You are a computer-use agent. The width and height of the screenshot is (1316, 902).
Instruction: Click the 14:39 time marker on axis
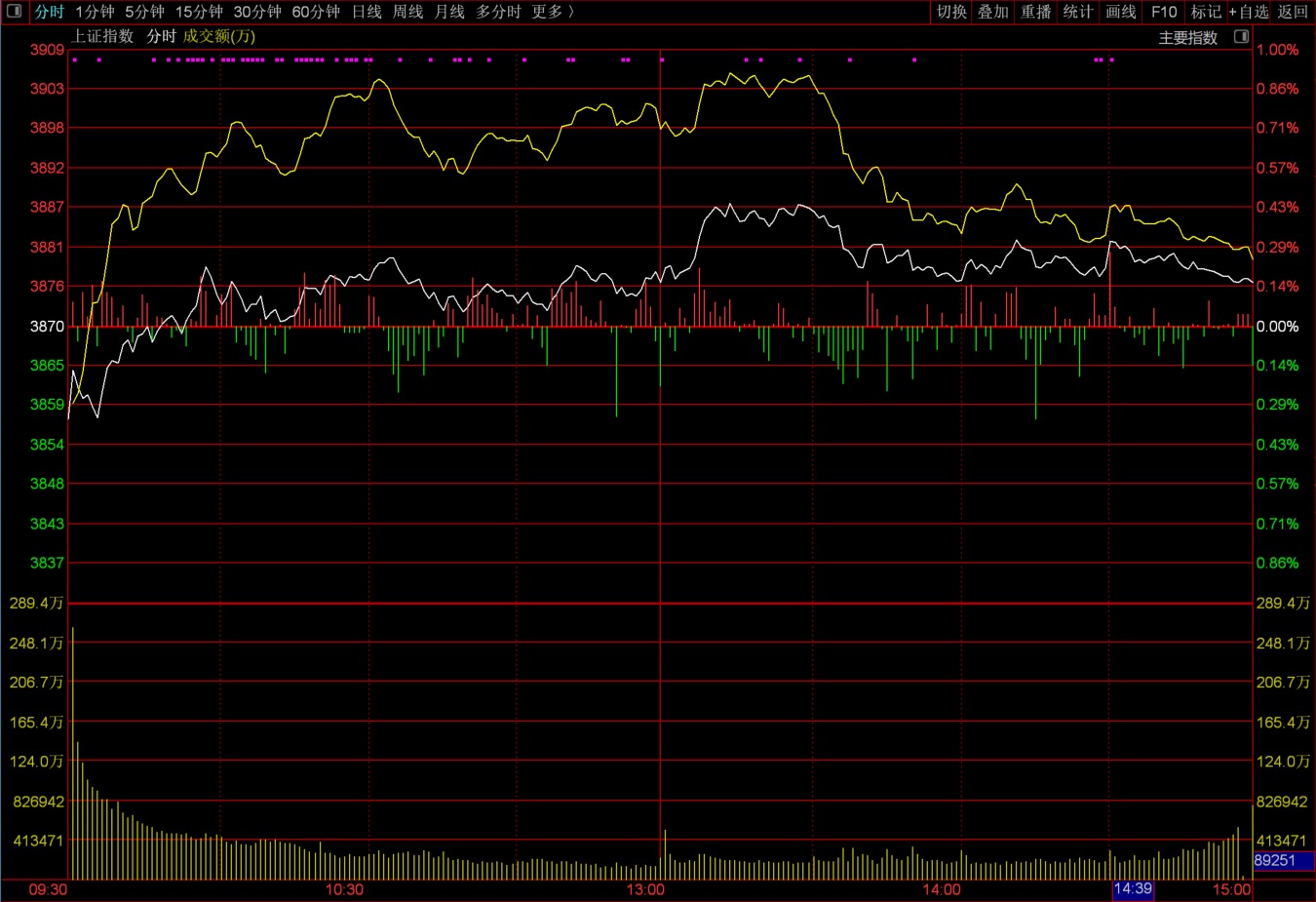click(1133, 889)
